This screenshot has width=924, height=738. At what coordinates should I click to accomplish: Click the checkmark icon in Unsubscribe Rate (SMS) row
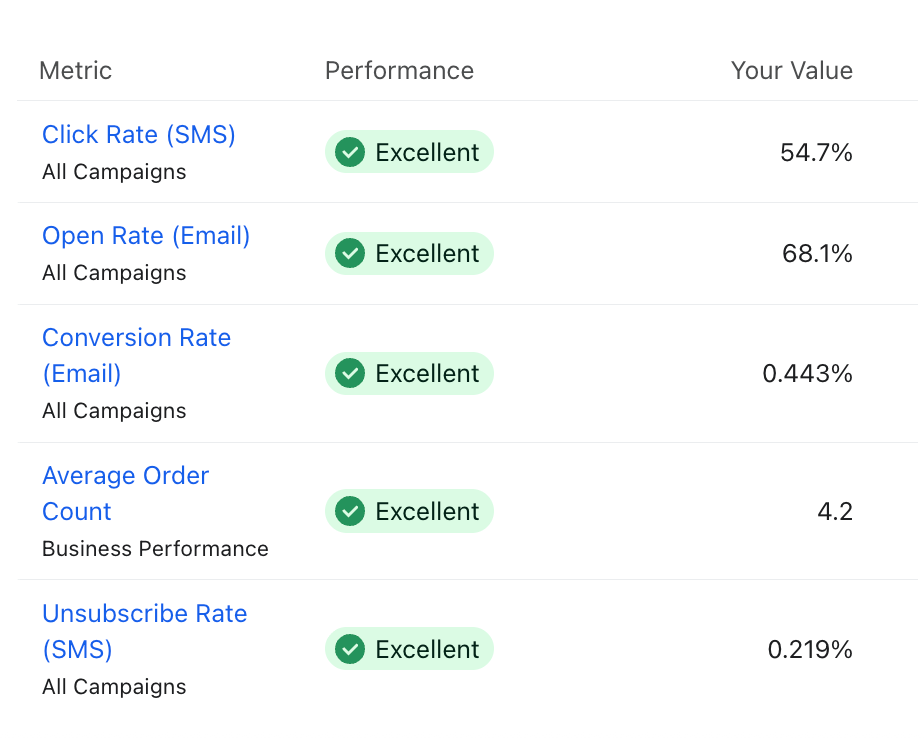(x=349, y=649)
